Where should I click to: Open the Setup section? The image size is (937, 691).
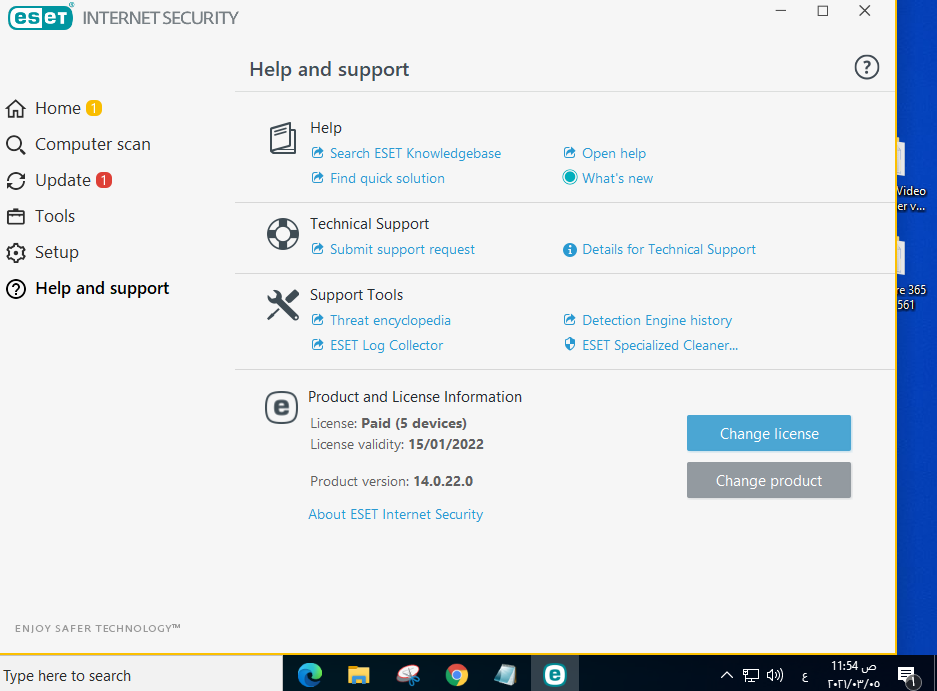pos(57,252)
